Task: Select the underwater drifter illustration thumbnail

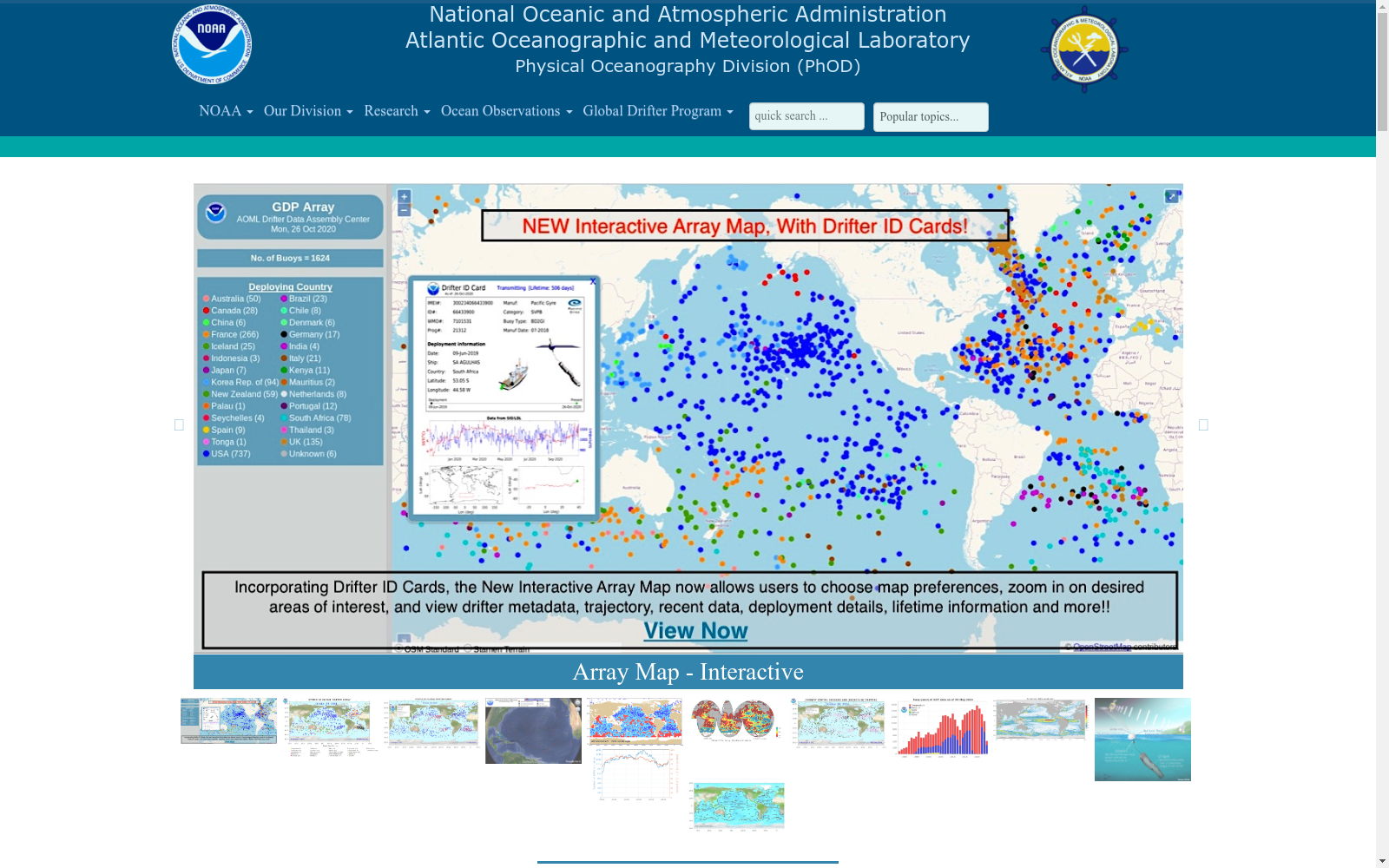Action: 1142,740
